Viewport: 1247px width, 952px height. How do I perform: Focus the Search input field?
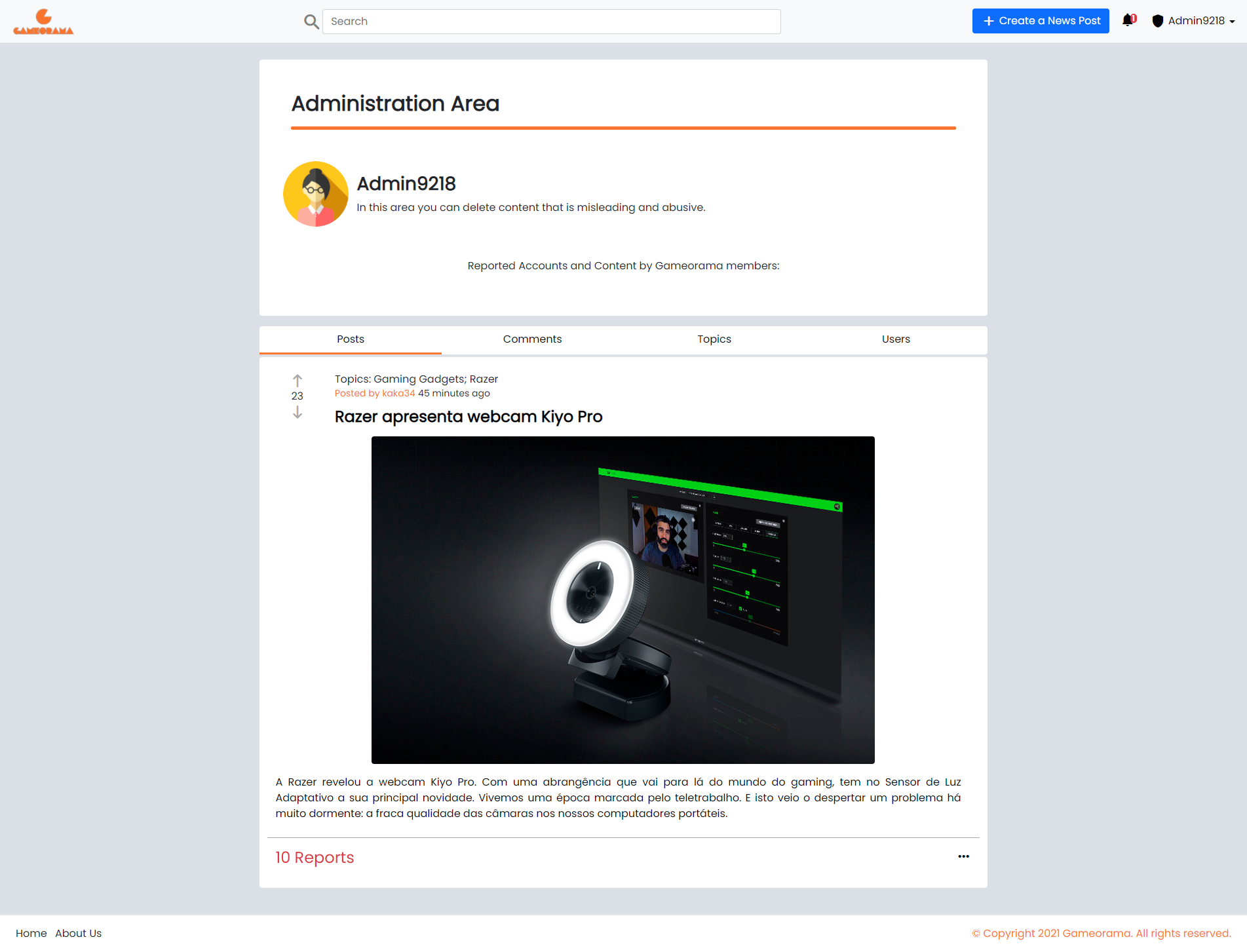pos(551,22)
